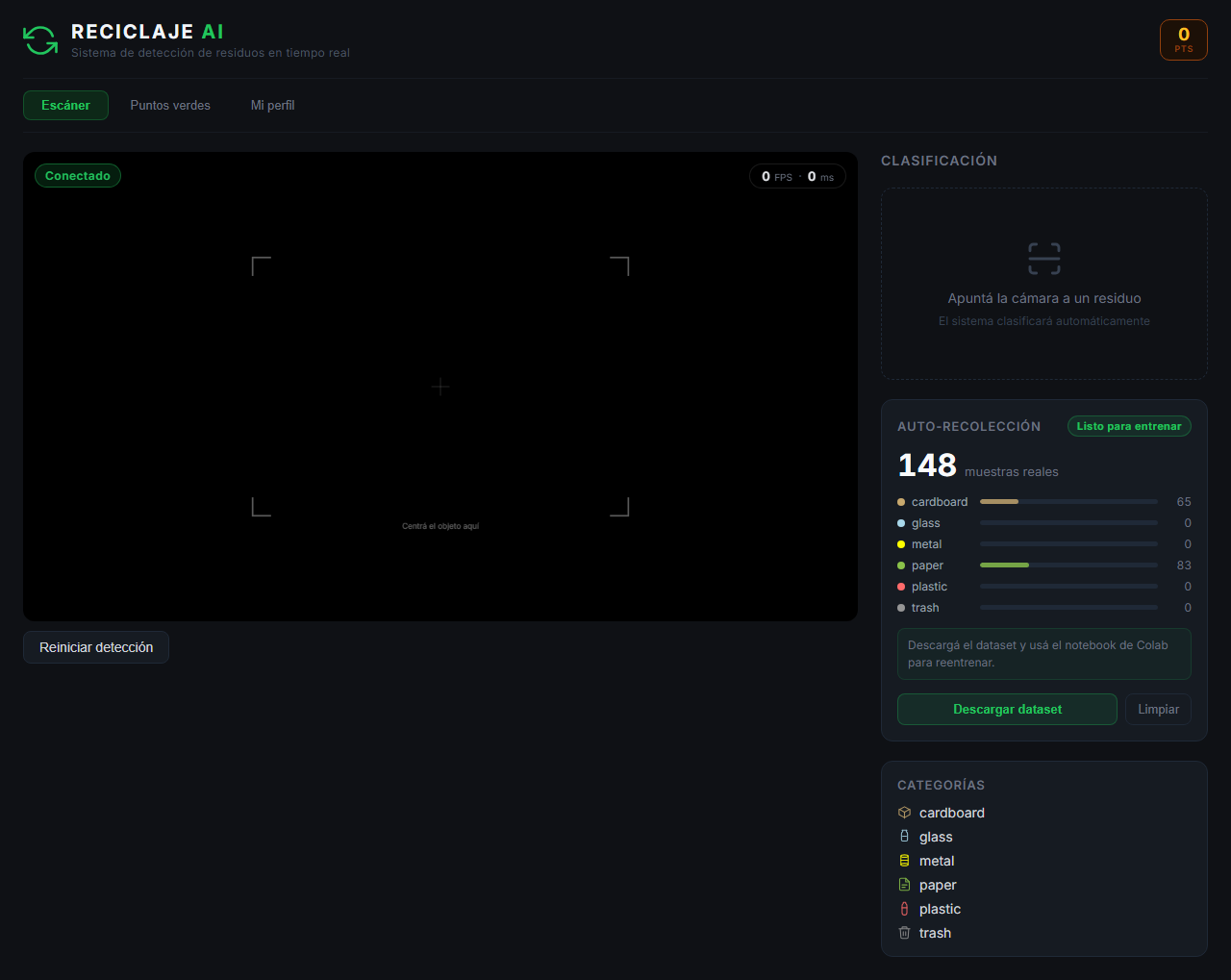Click the 148 muestras reales count
The height and width of the screenshot is (980, 1231).
click(978, 465)
